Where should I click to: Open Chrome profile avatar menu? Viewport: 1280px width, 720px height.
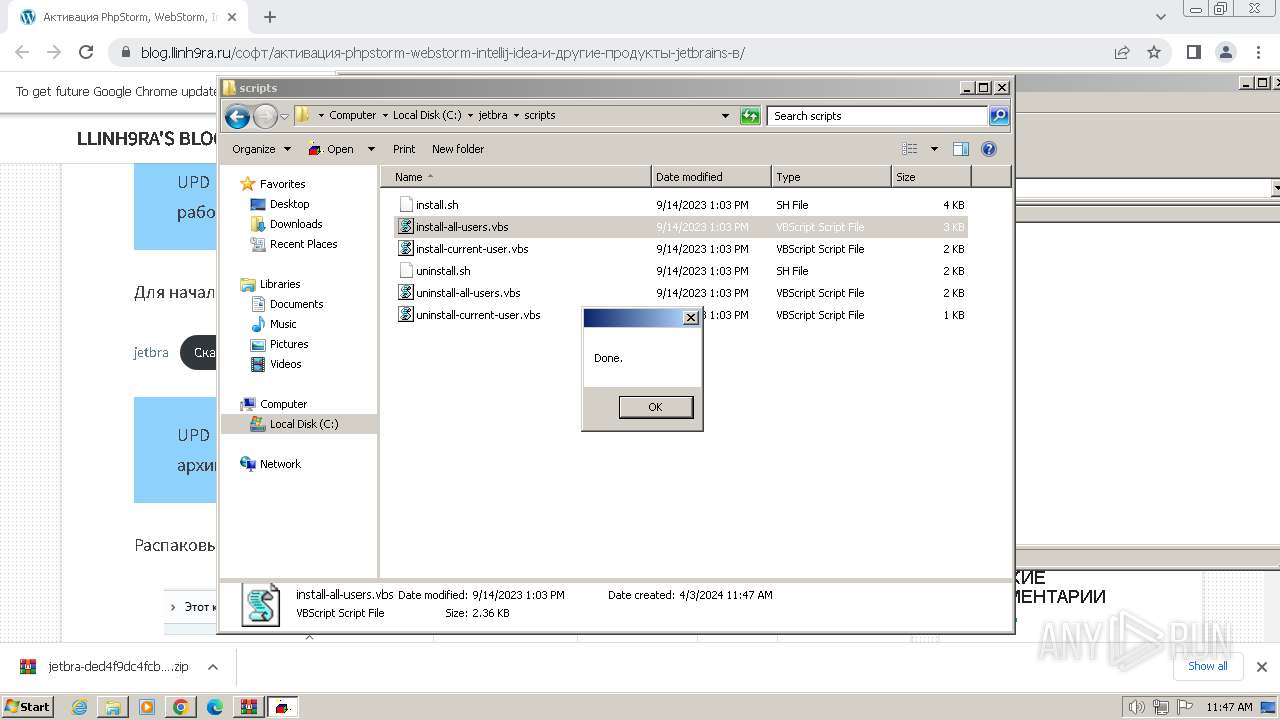1226,53
